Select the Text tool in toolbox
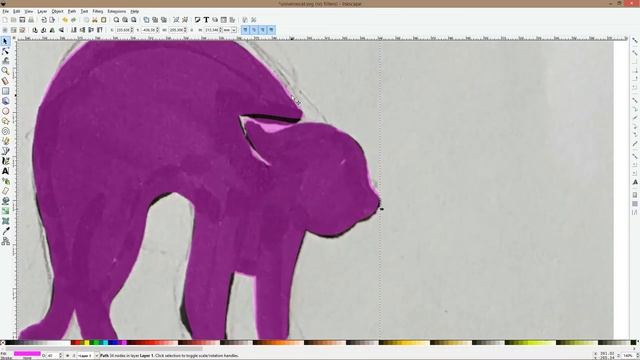 tap(5, 171)
